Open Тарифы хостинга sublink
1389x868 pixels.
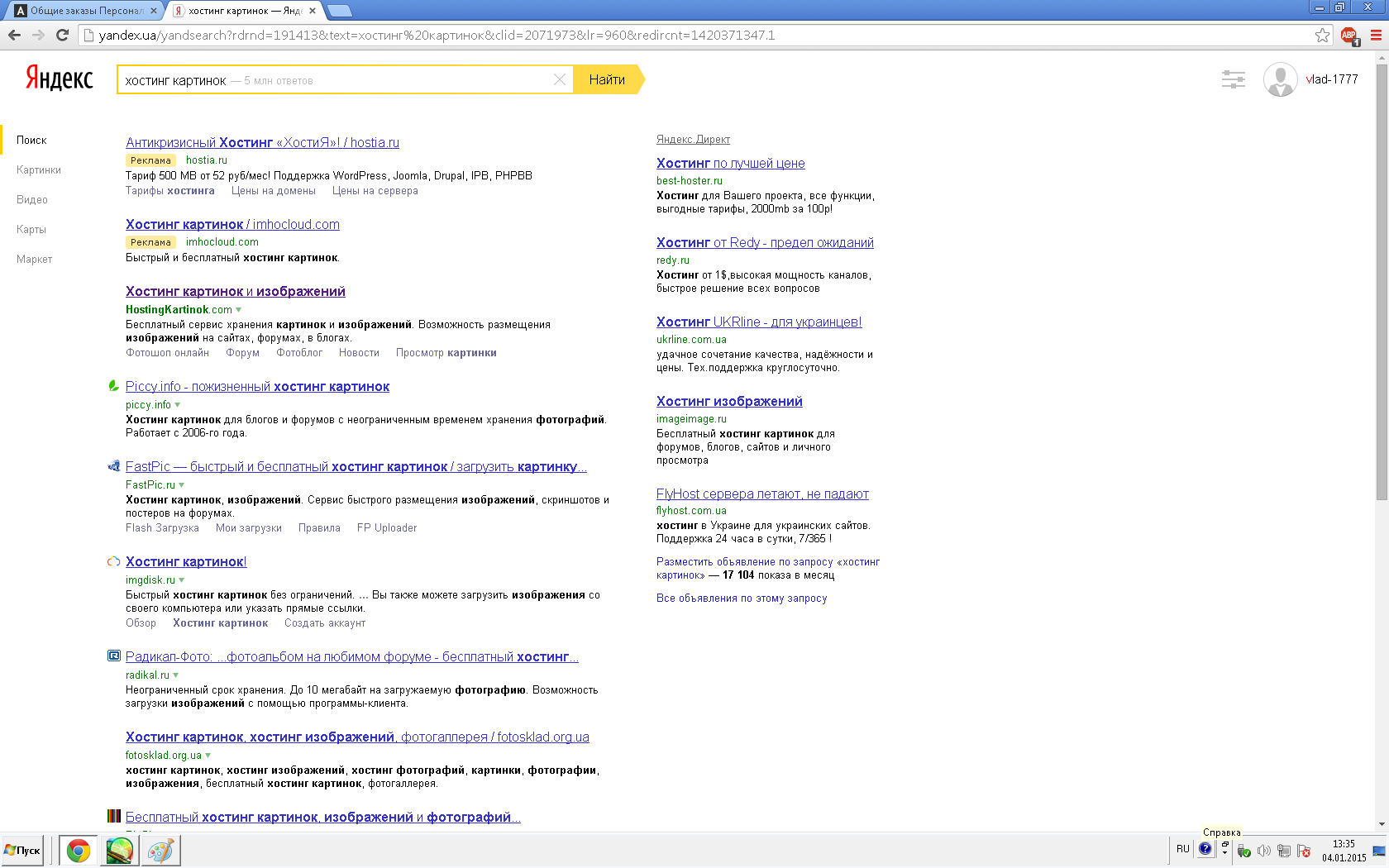coord(170,190)
